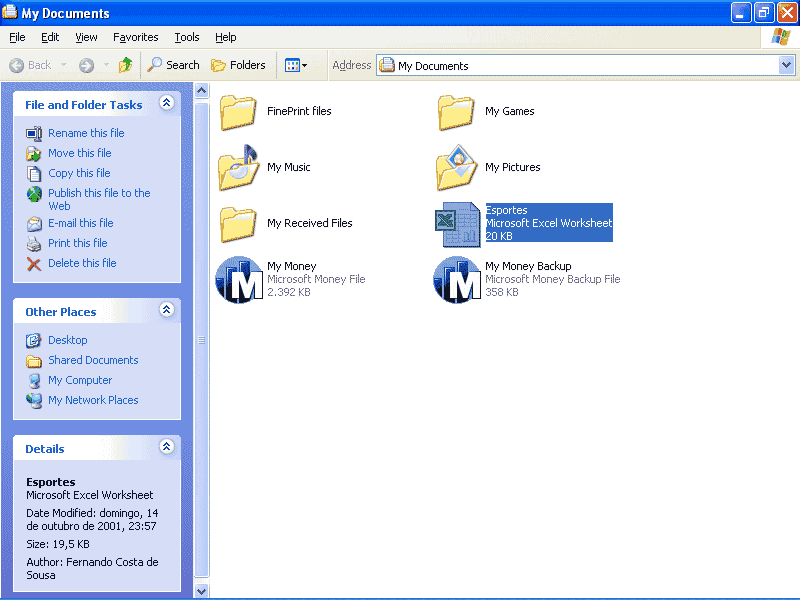Select the My Money file icon
The height and width of the screenshot is (600, 800).
[240, 279]
